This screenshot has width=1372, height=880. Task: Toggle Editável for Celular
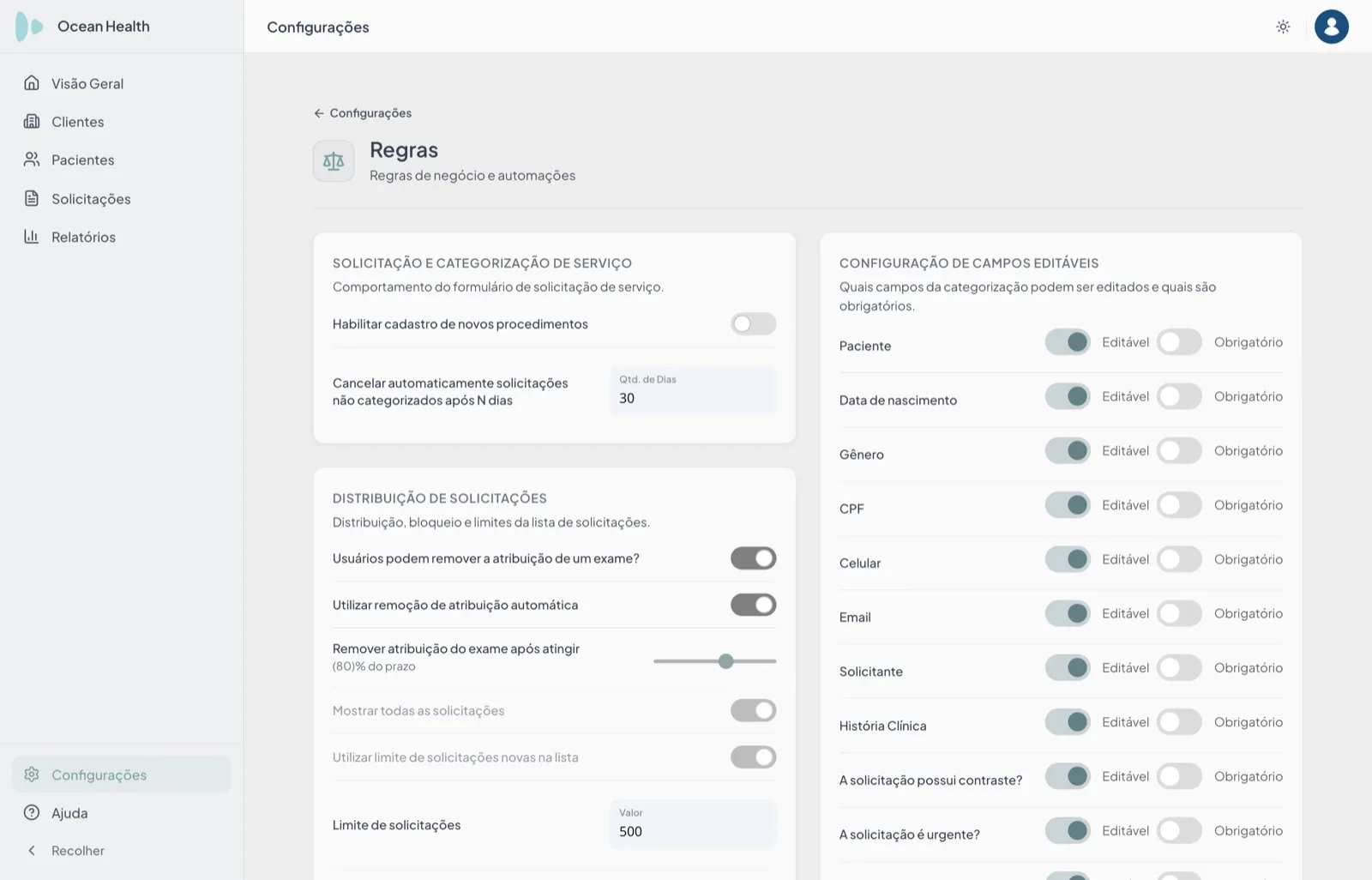pyautogui.click(x=1068, y=559)
